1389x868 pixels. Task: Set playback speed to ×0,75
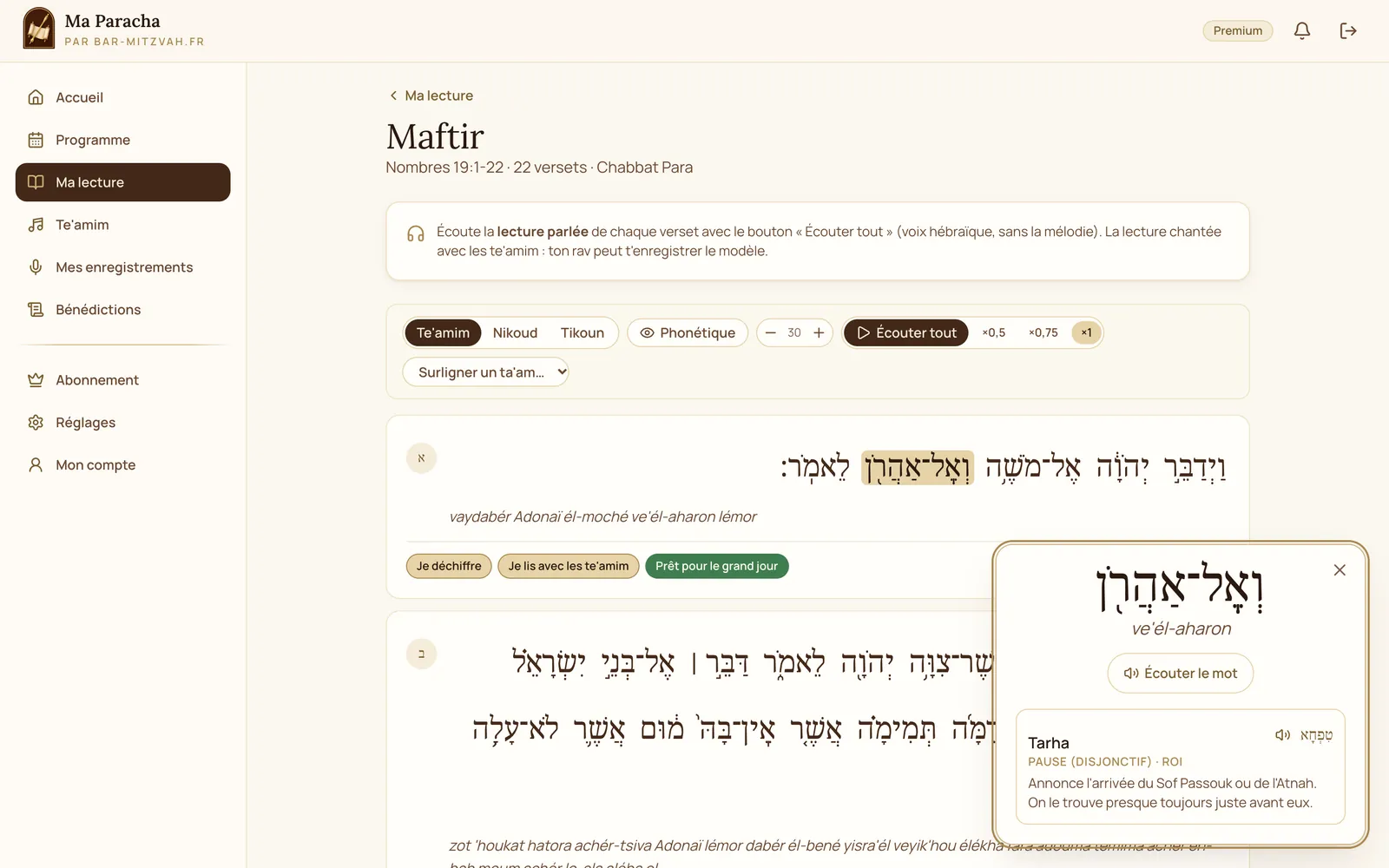[1043, 332]
